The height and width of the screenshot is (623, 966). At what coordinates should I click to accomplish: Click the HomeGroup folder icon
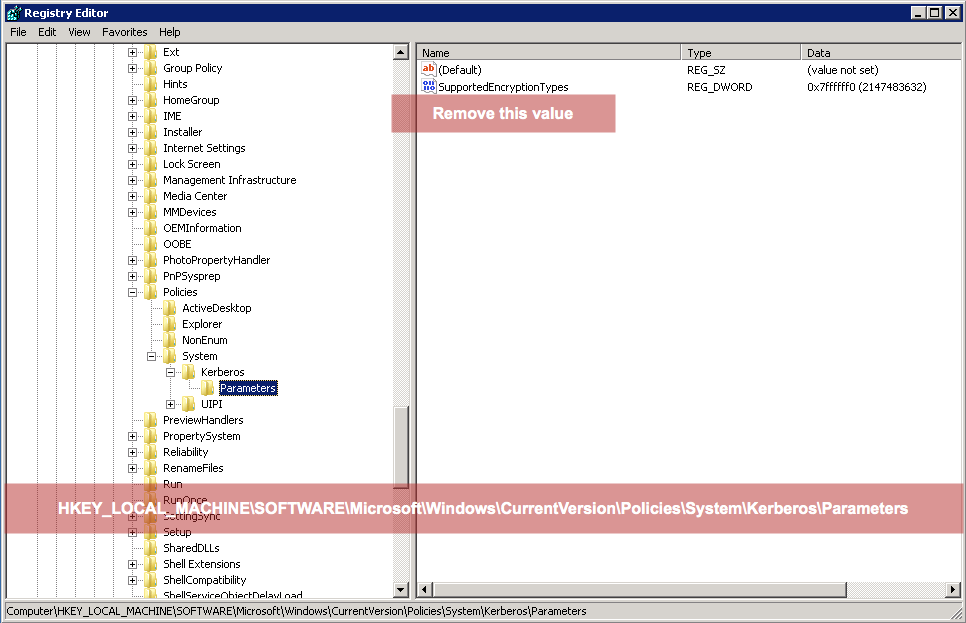151,100
